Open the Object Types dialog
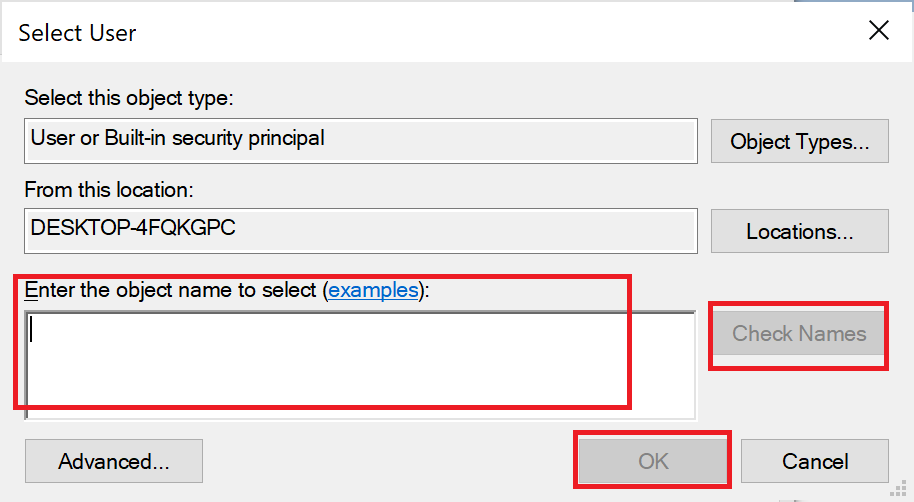Image resolution: width=914 pixels, height=502 pixels. click(799, 141)
